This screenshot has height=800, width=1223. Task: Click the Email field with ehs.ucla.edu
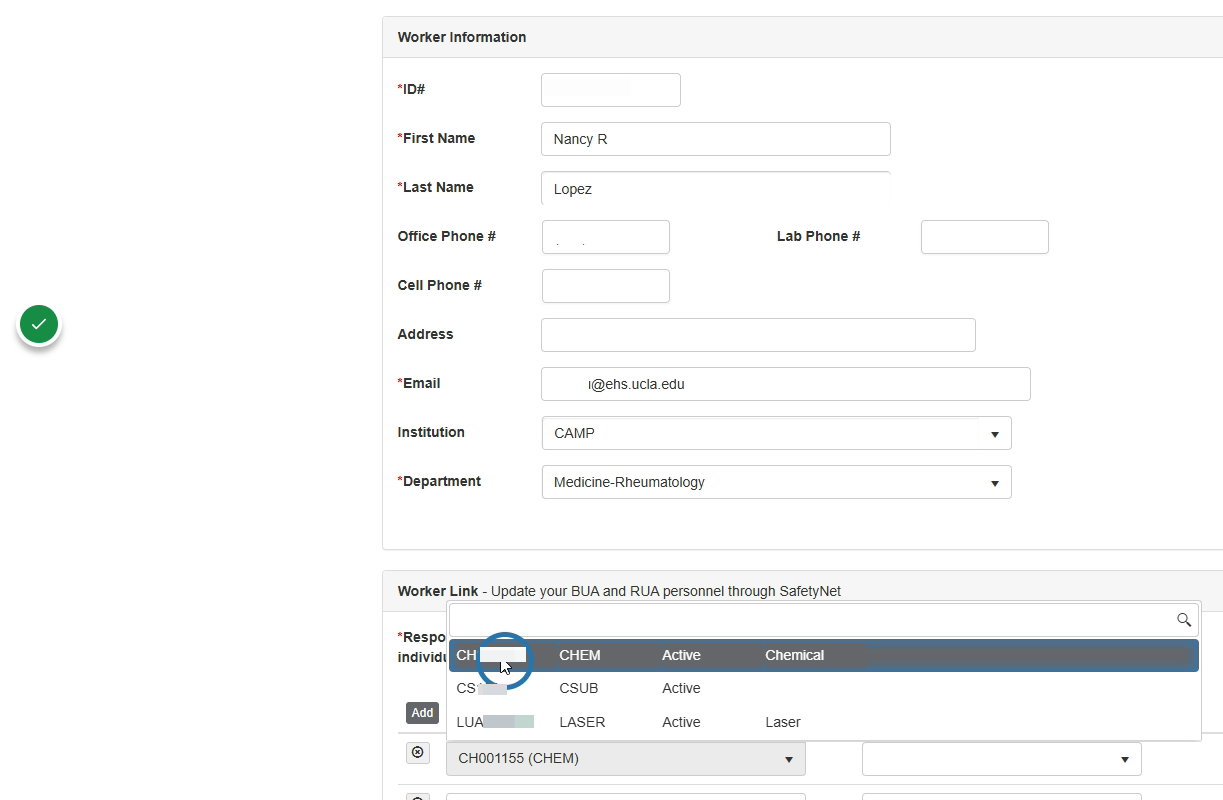click(x=786, y=384)
